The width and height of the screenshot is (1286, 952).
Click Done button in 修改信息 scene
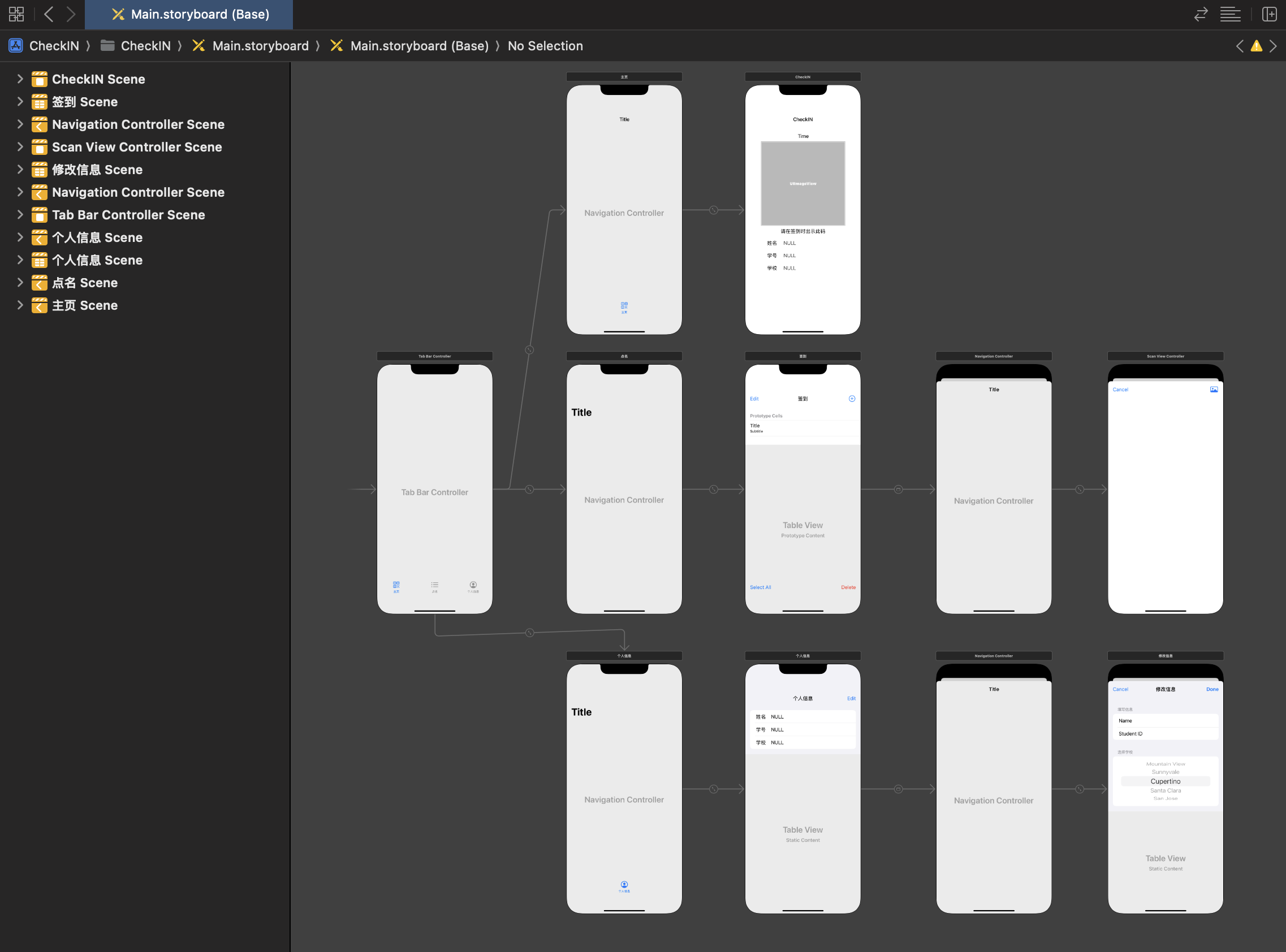tap(1212, 689)
